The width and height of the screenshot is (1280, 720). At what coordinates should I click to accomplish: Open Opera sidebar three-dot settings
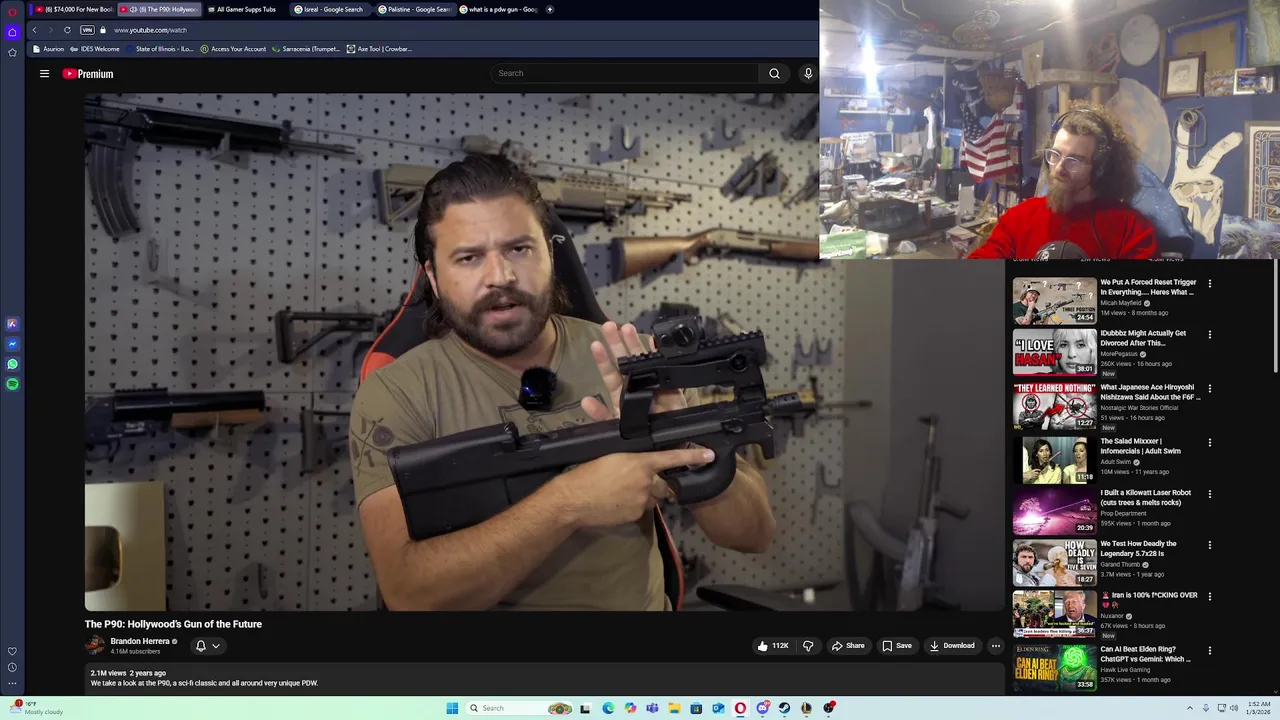[x=12, y=684]
